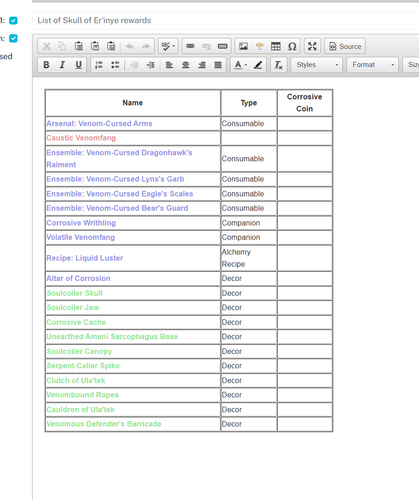Click the button-shaped insert icon
Viewport: 419px width, 500px height.
[x=223, y=46]
